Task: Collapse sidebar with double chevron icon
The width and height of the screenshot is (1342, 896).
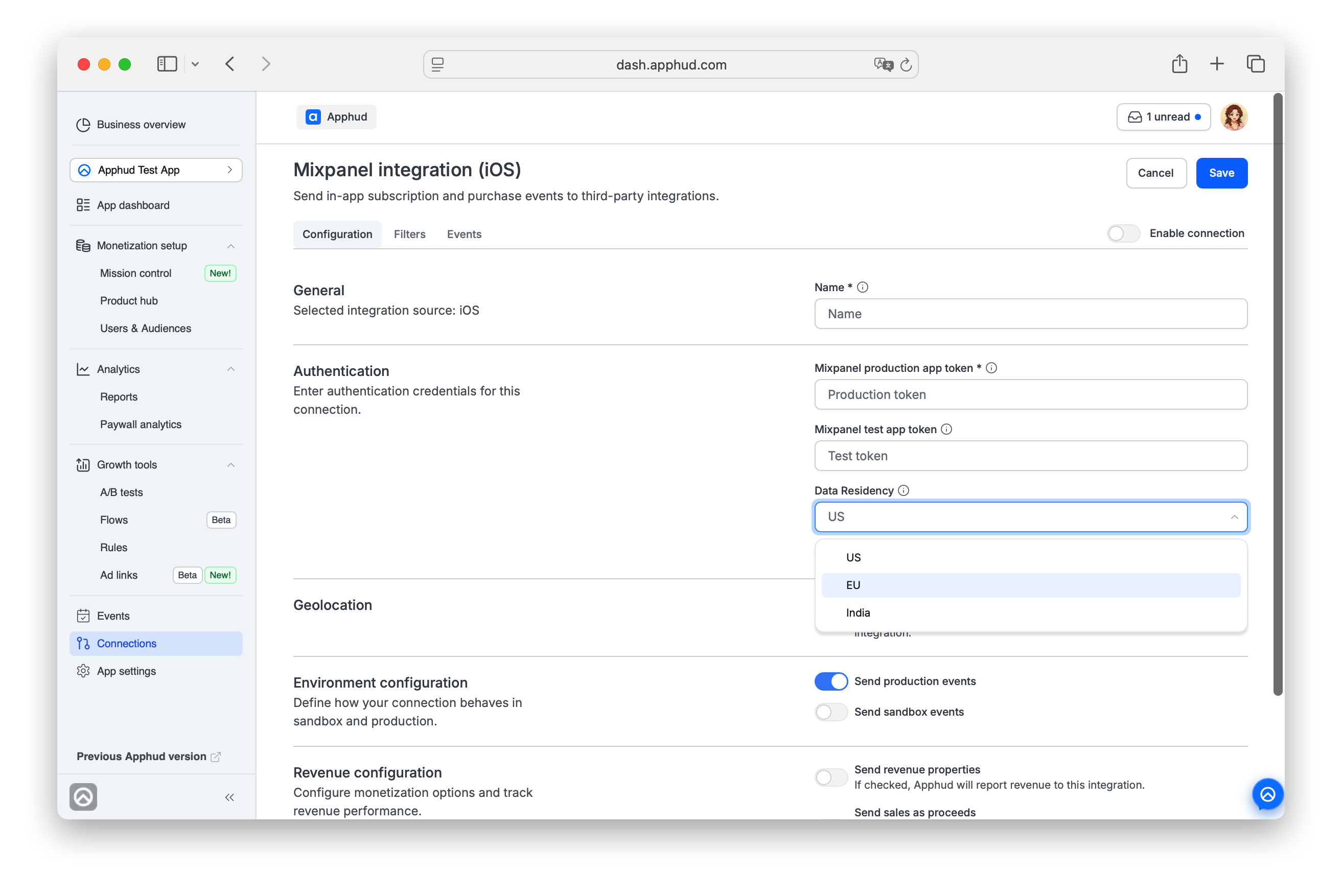Action: [x=229, y=797]
